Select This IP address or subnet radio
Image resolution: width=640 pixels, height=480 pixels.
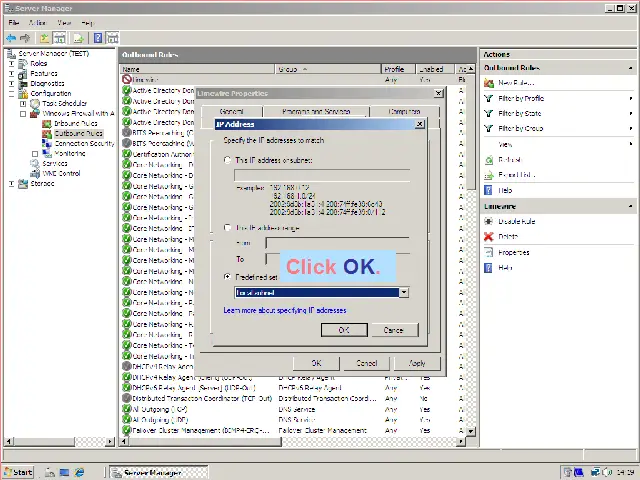(x=228, y=160)
